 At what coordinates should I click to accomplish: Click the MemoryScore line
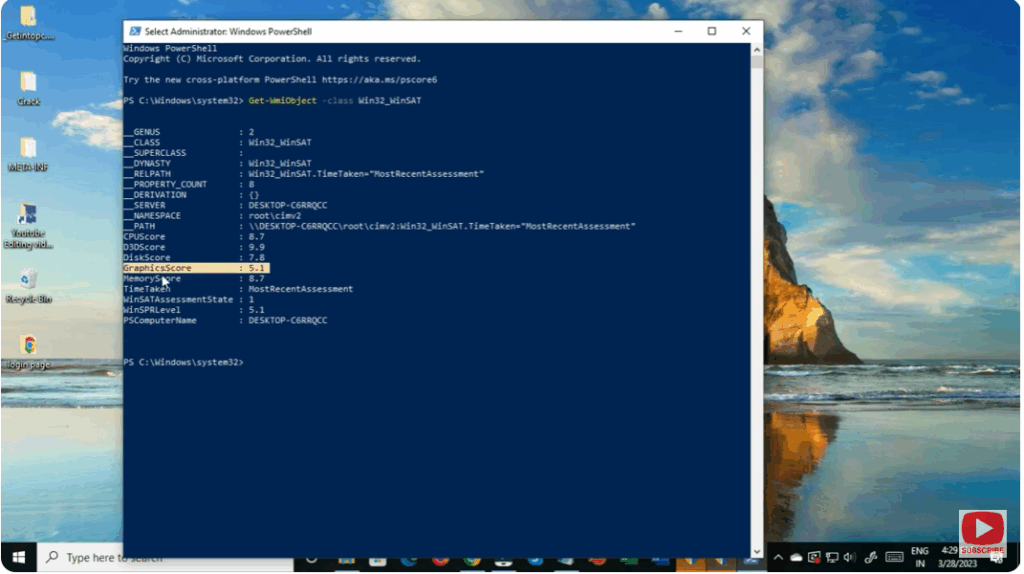[x=194, y=278]
